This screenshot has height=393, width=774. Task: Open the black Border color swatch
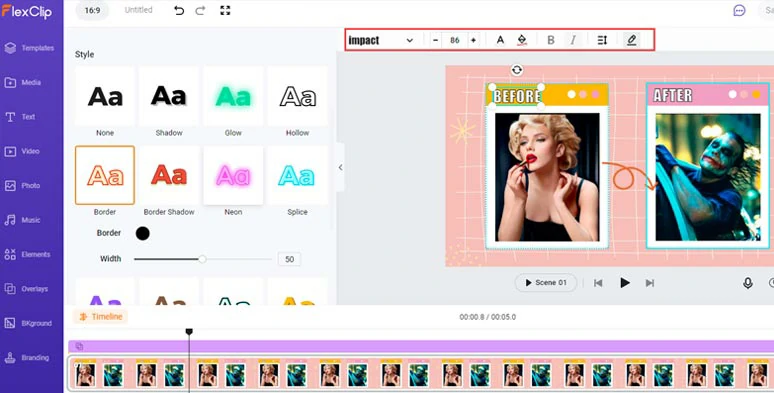click(143, 233)
